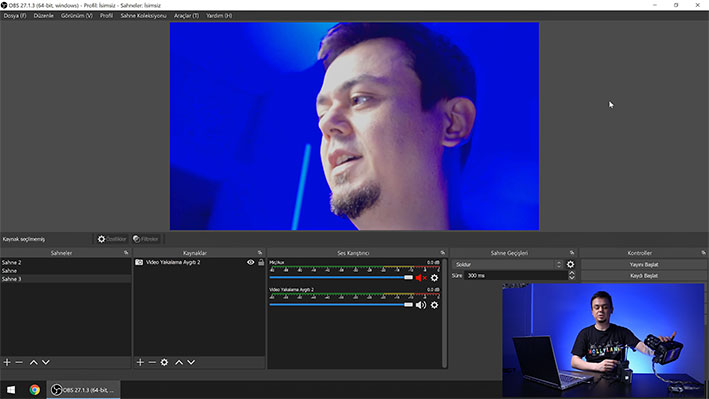
Task: Open the Soldur transition dropdown
Action: point(508,265)
